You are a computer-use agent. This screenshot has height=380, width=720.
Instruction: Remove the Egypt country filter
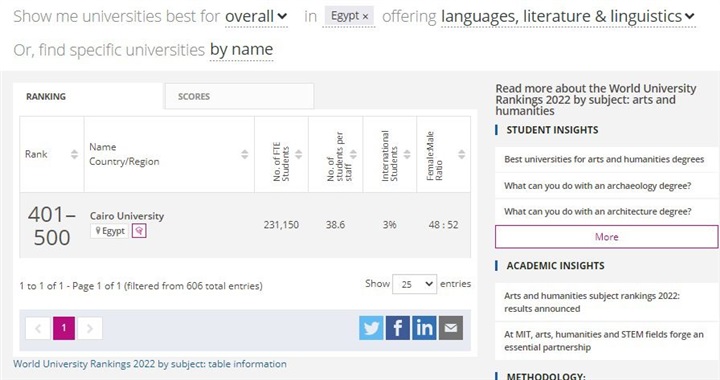point(366,17)
